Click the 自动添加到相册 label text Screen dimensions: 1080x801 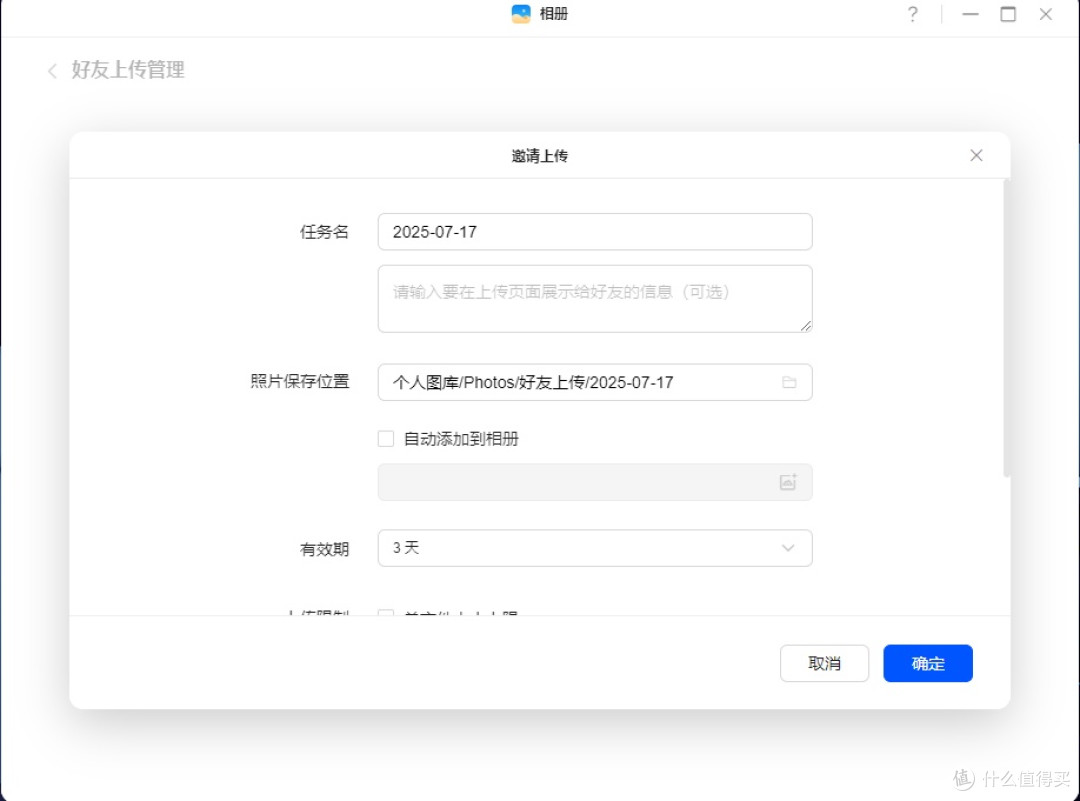(461, 439)
